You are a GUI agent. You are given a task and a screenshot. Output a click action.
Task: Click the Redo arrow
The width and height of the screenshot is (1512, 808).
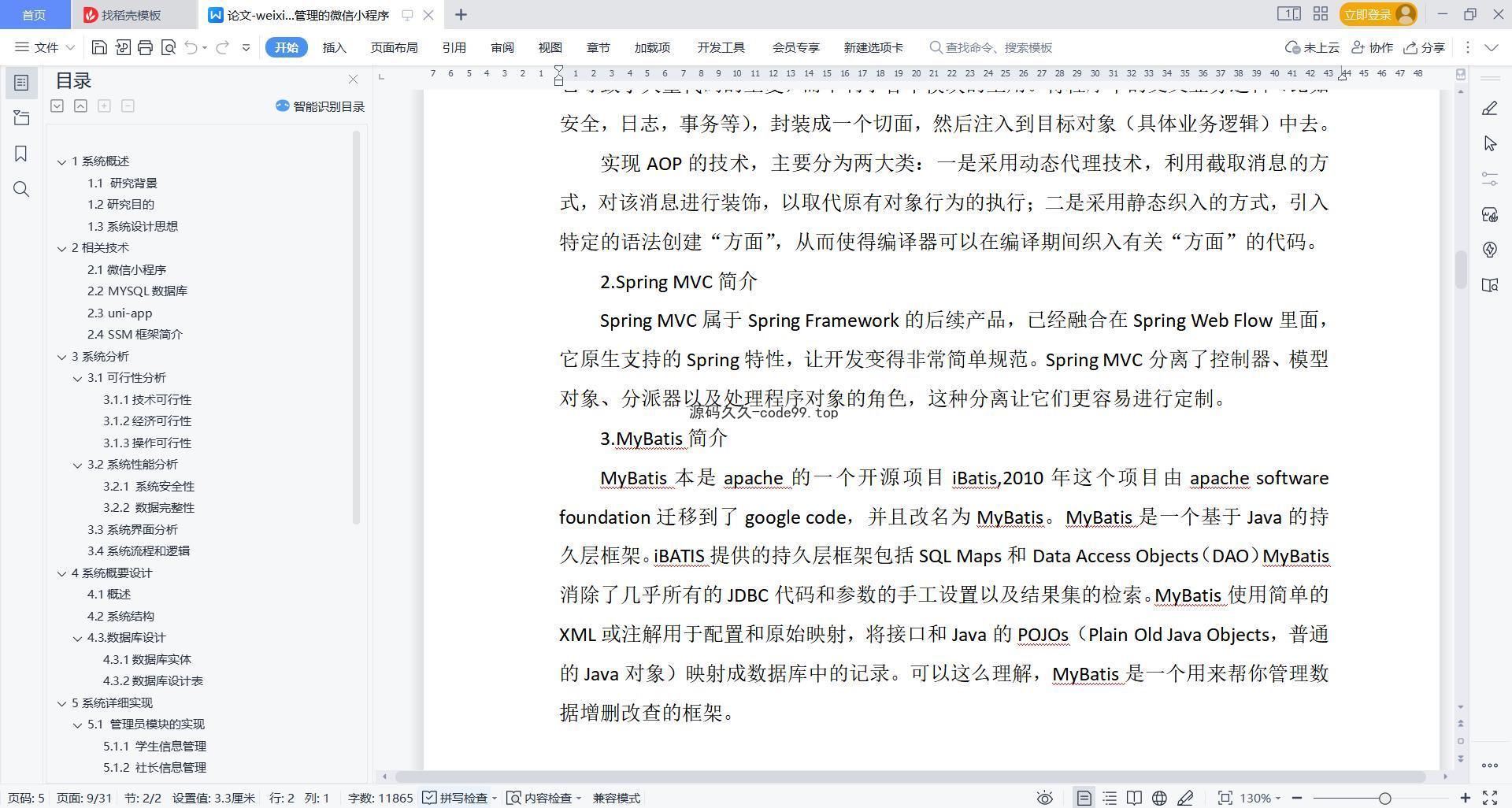point(223,47)
